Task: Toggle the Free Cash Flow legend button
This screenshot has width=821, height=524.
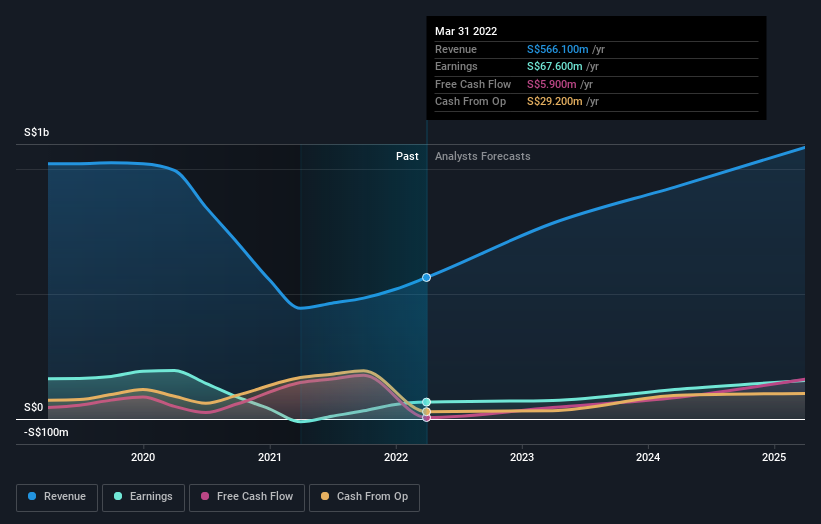Action: click(247, 497)
